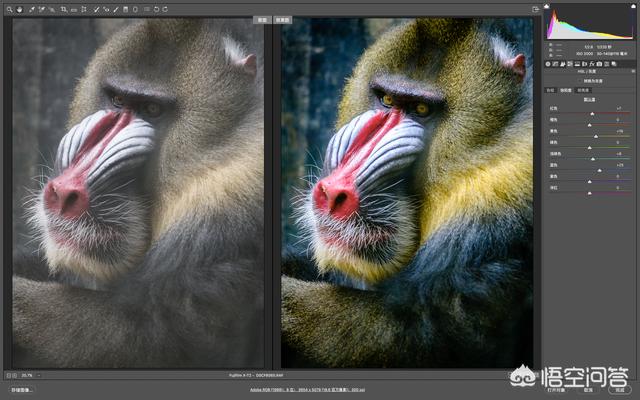Switch to the 饱和度 saturation tab
This screenshot has width=640, height=400.
(x=565, y=90)
